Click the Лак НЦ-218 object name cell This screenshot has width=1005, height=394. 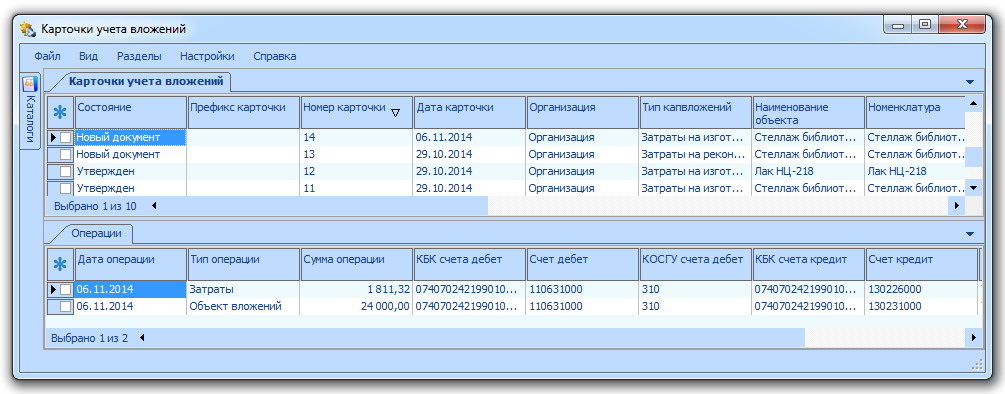808,172
